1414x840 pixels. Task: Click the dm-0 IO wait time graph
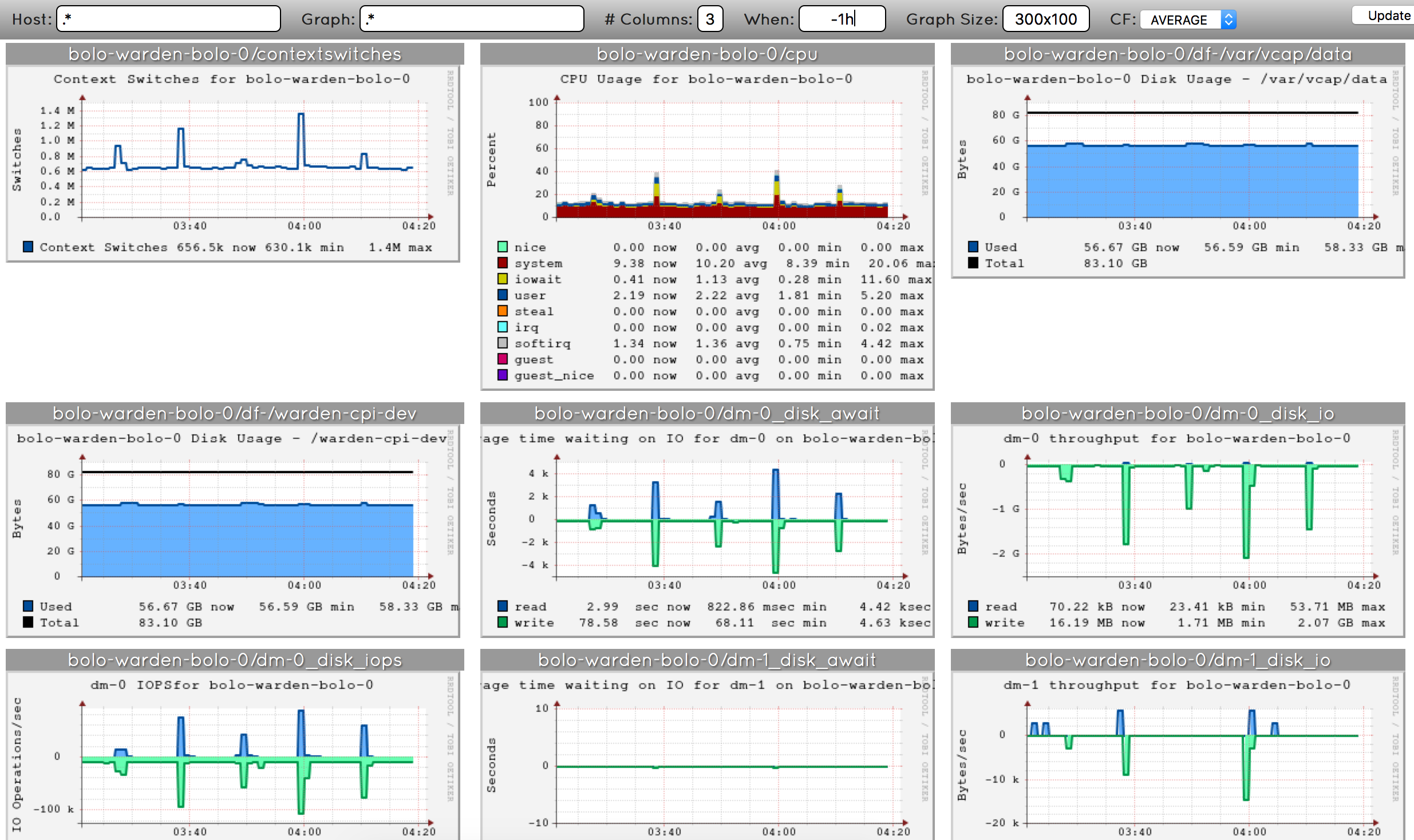click(707, 530)
